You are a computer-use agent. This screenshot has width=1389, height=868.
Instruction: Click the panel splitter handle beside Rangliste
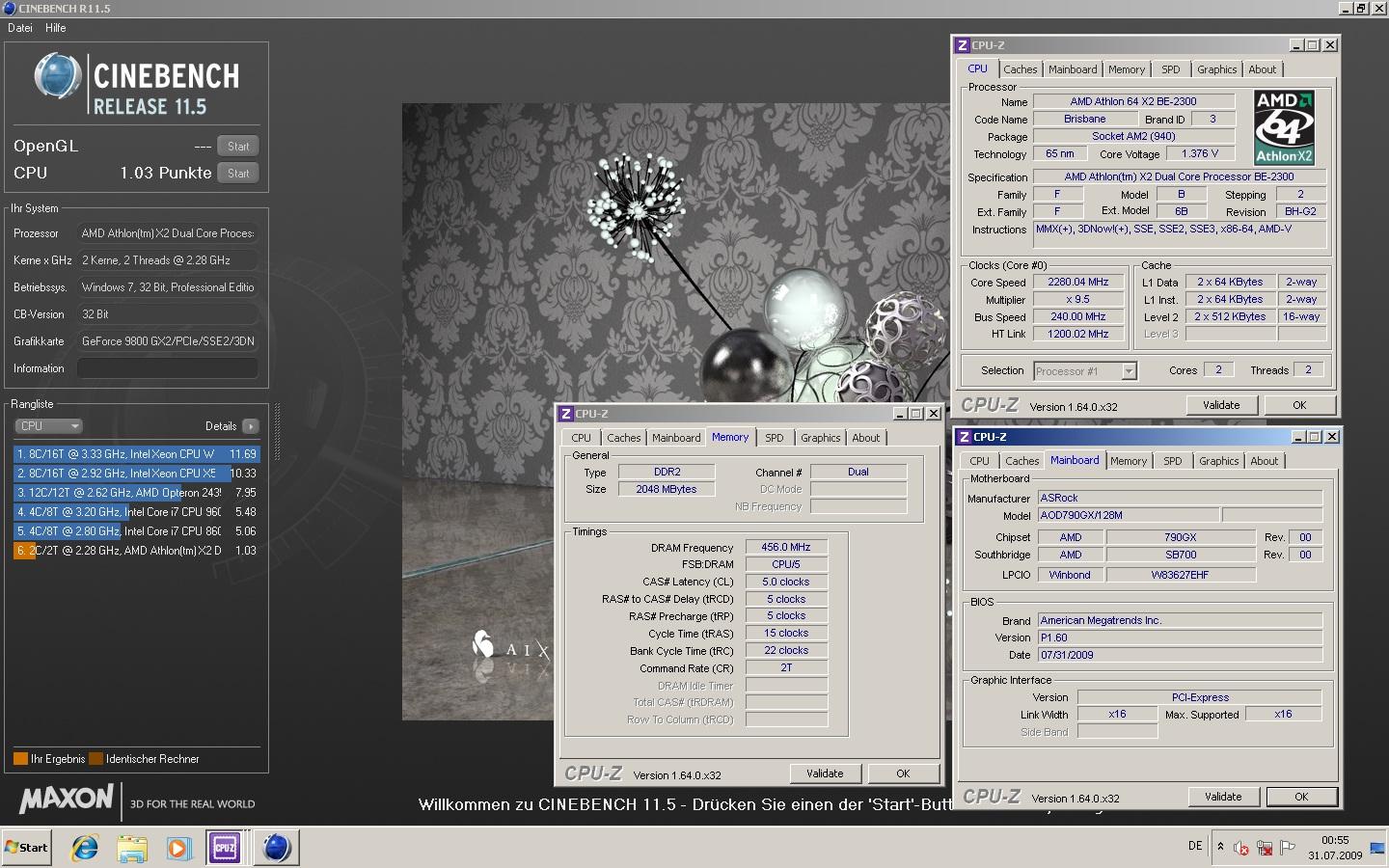pyautogui.click(x=277, y=431)
